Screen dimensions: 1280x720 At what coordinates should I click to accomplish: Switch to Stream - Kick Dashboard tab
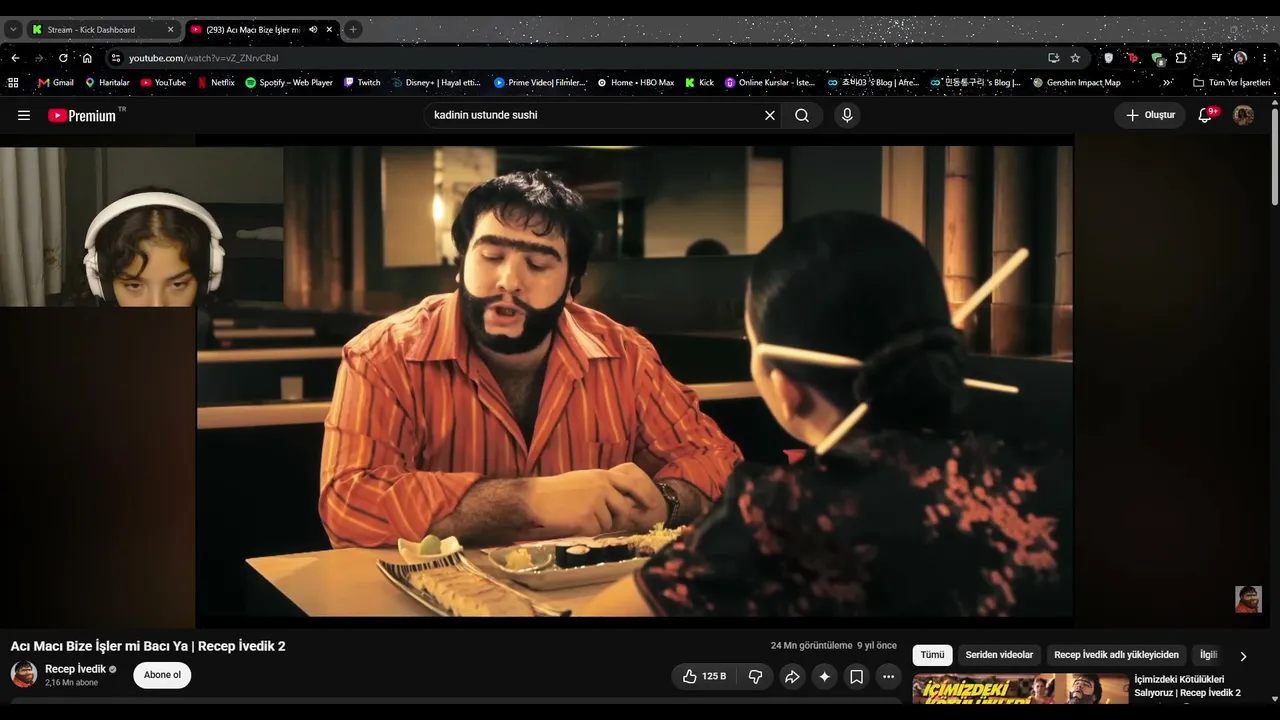(x=102, y=30)
